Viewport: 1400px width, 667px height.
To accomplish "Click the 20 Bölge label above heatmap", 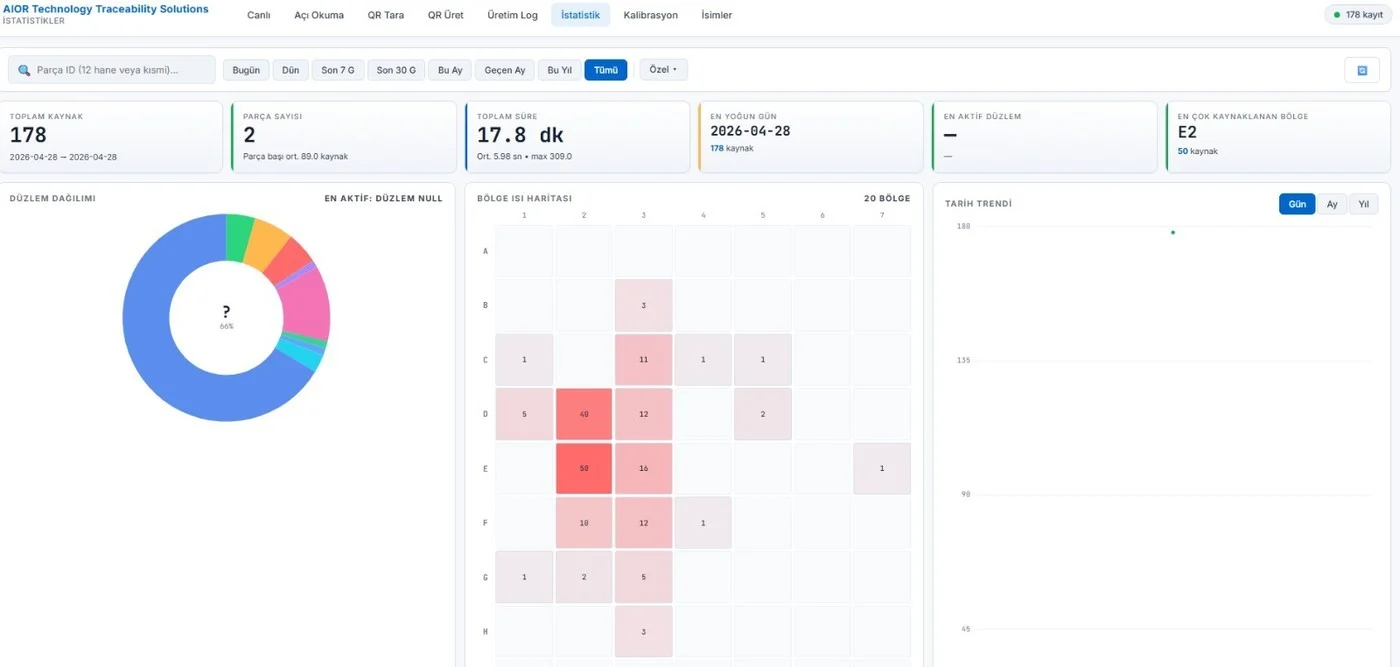I will pyautogui.click(x=887, y=198).
